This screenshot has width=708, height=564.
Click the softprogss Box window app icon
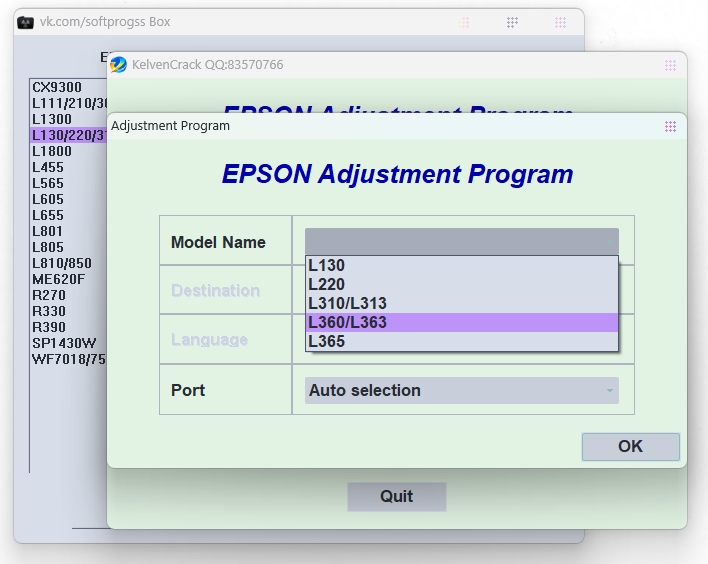click(x=25, y=22)
